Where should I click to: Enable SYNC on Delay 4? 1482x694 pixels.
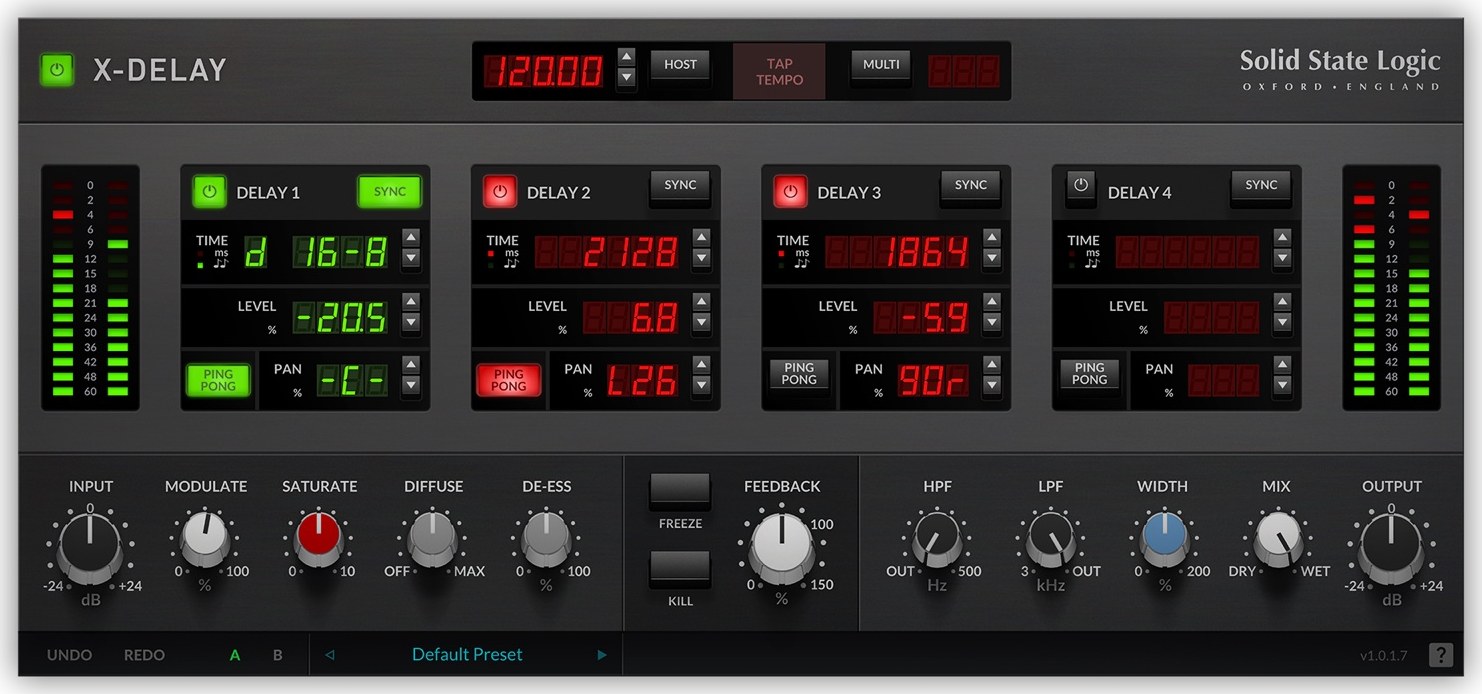(x=1261, y=186)
